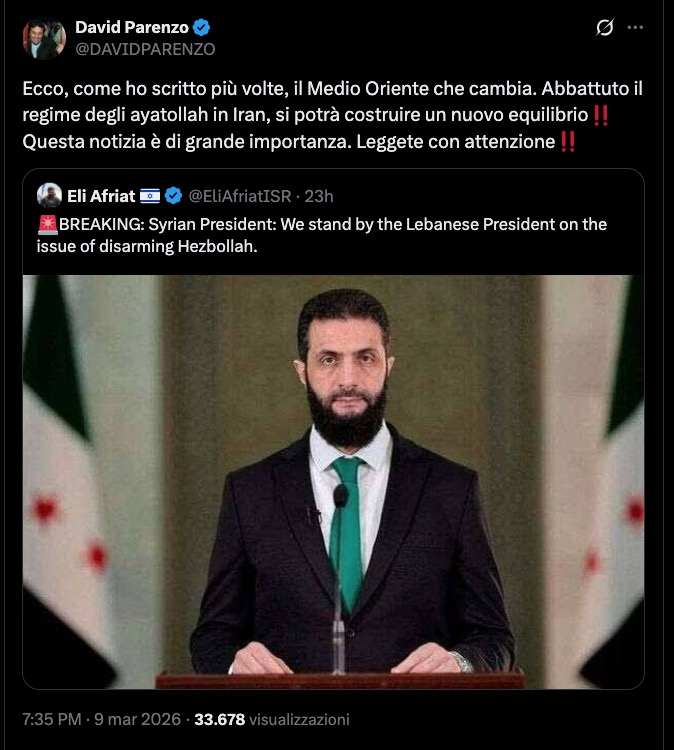Click the 9 mar 2026 date

137,719
